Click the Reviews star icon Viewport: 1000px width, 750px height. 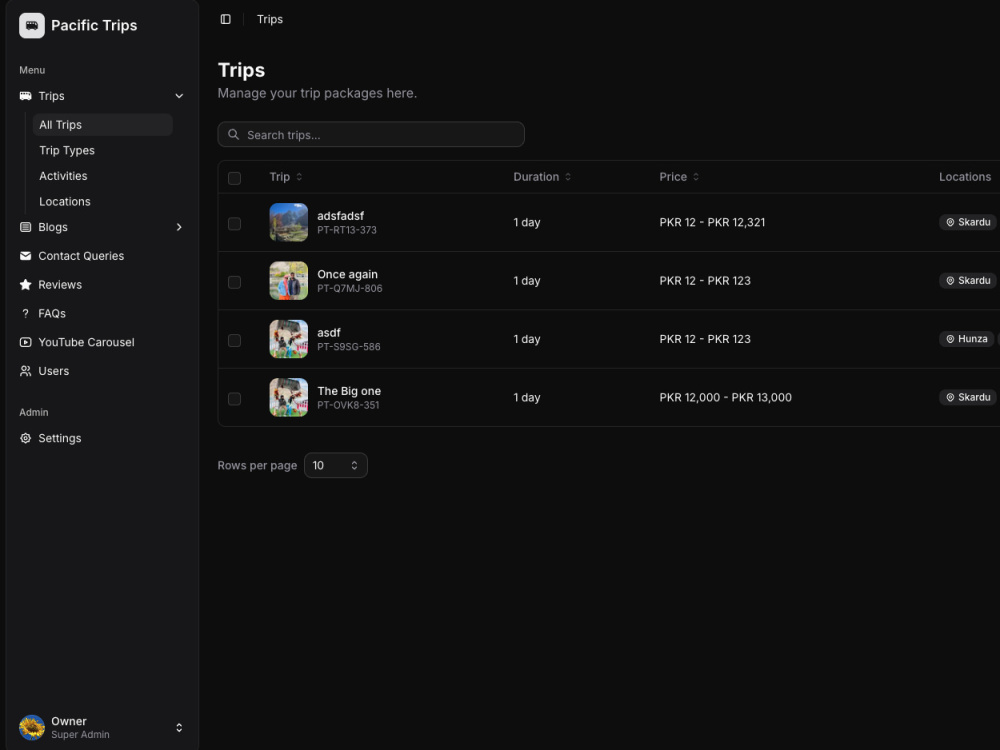(x=26, y=284)
